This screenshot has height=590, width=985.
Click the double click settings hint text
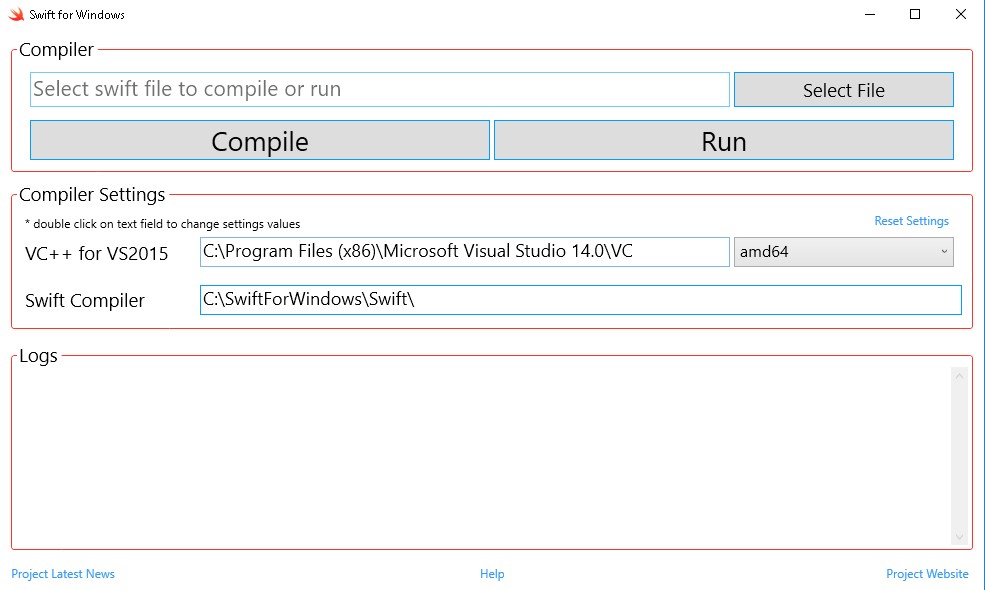pos(163,224)
